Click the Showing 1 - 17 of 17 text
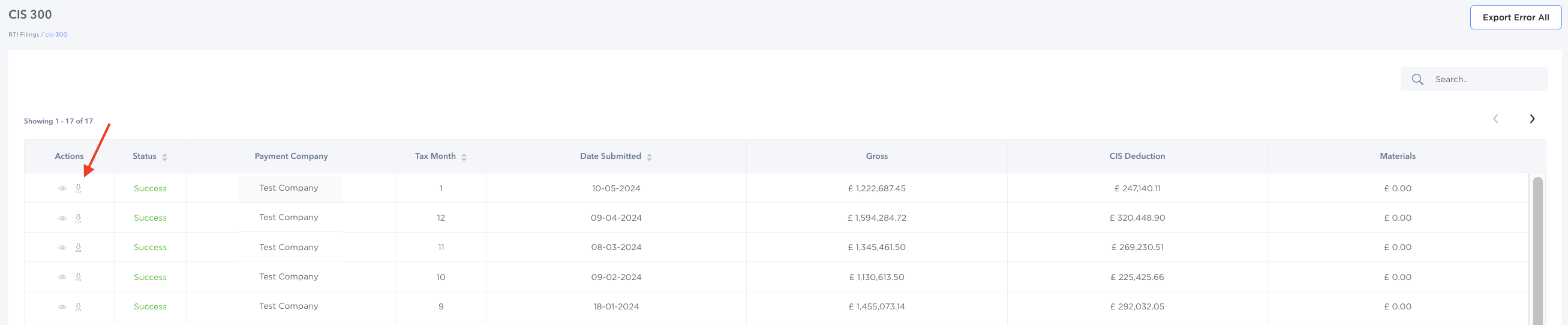 pos(58,121)
